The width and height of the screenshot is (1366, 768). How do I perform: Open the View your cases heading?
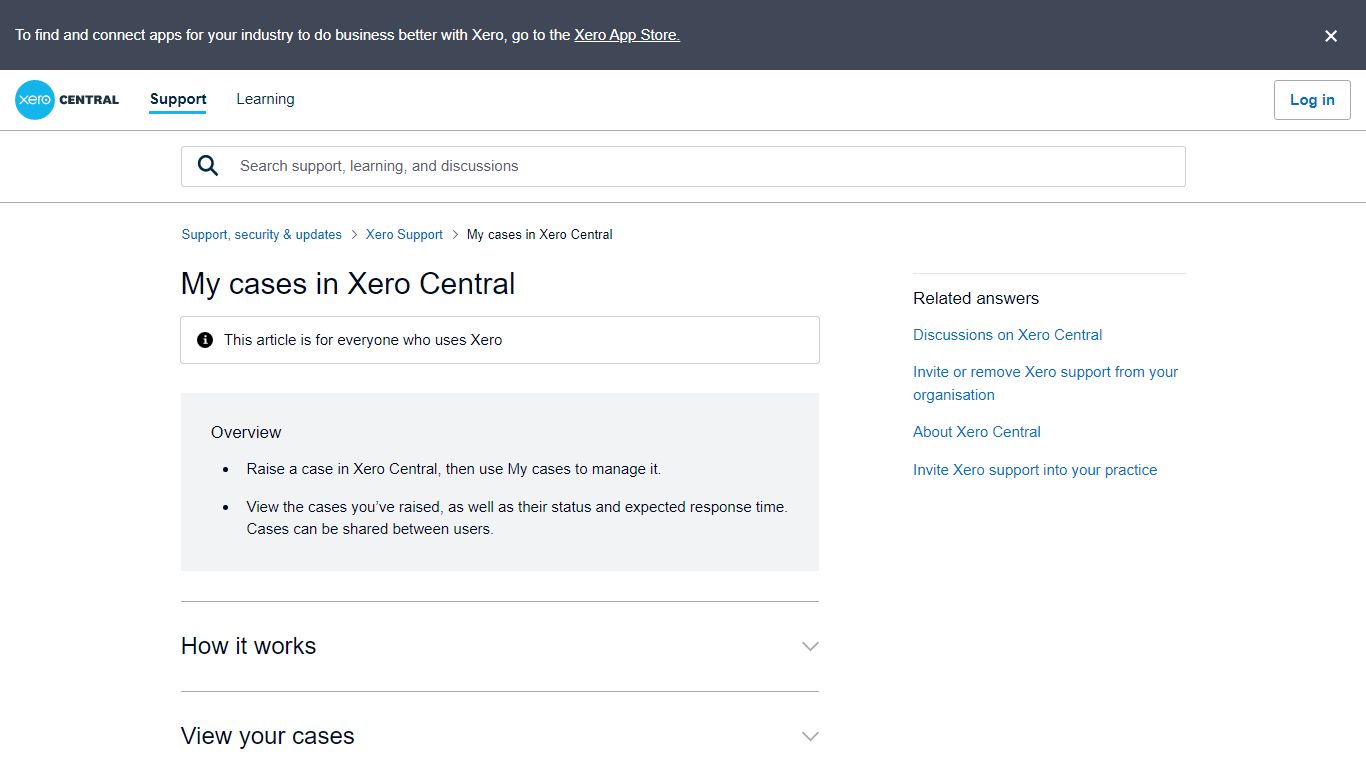pos(268,736)
